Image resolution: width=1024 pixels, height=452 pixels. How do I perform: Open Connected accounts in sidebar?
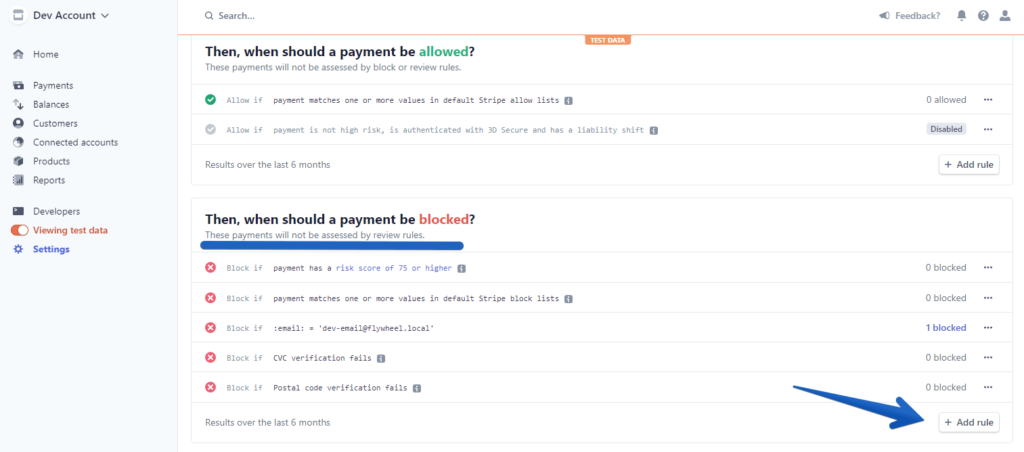(76, 142)
